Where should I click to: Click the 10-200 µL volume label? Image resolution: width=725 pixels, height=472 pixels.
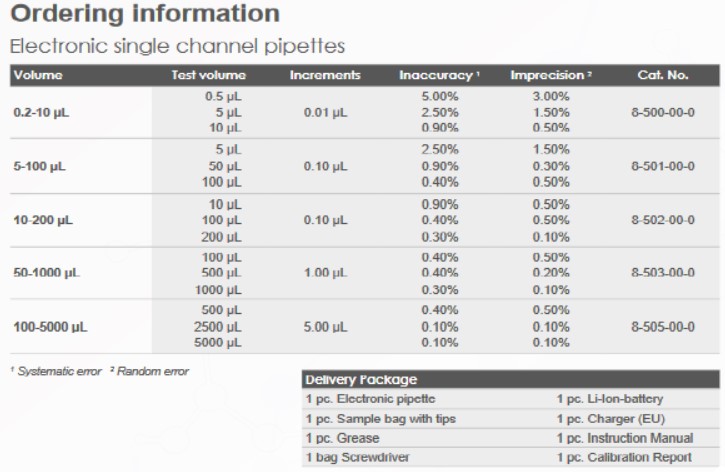click(43, 220)
